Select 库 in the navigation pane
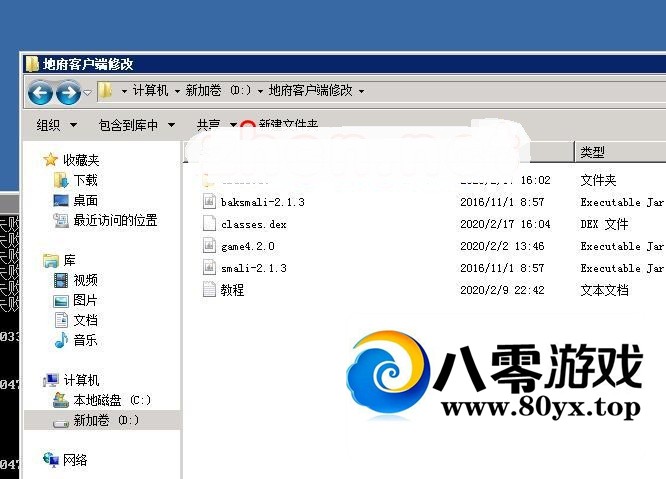666x479 pixels. 69,260
